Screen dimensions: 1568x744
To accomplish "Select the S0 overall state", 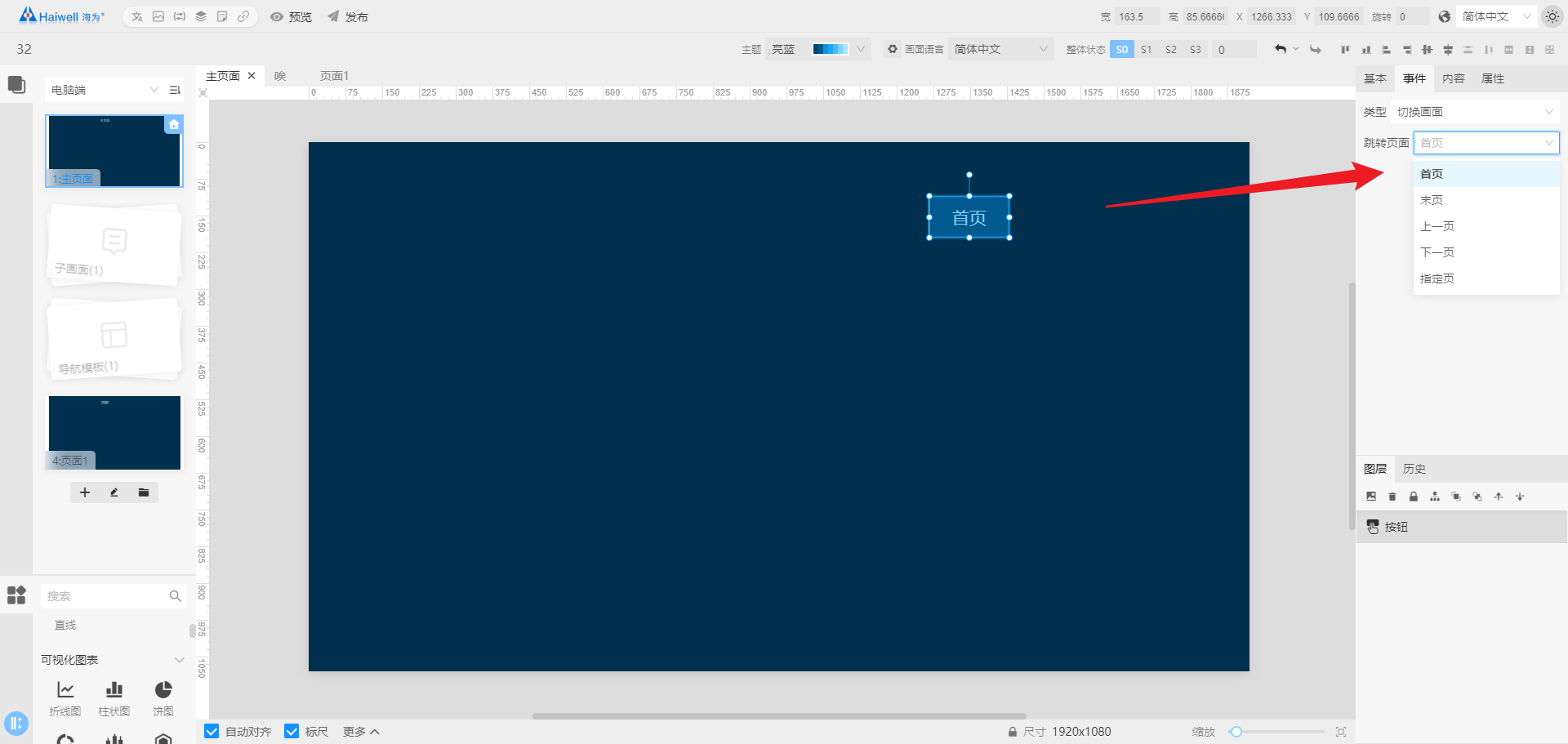I will click(x=1122, y=50).
